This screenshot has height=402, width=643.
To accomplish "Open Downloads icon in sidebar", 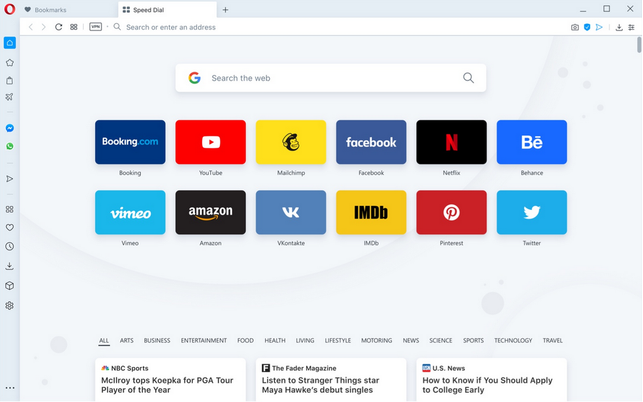I will (10, 266).
